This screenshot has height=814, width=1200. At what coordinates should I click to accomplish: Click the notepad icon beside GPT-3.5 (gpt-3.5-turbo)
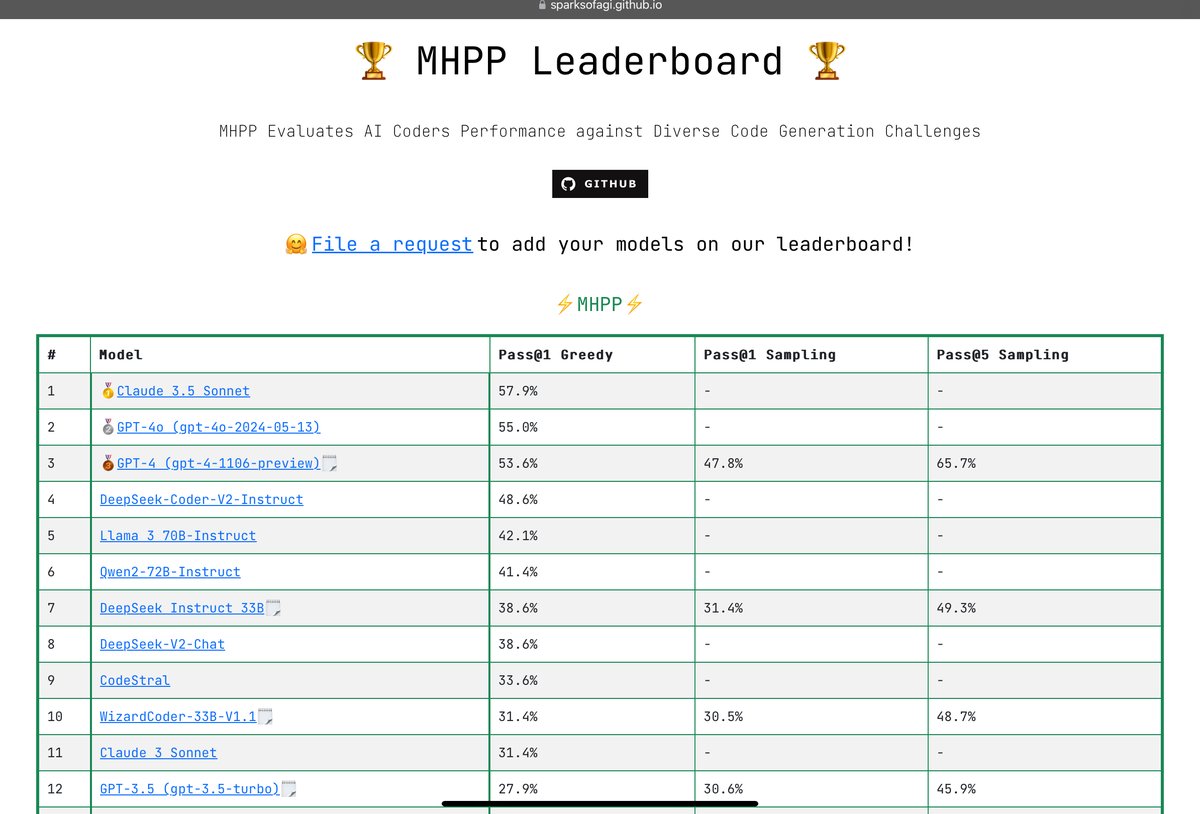(x=289, y=789)
